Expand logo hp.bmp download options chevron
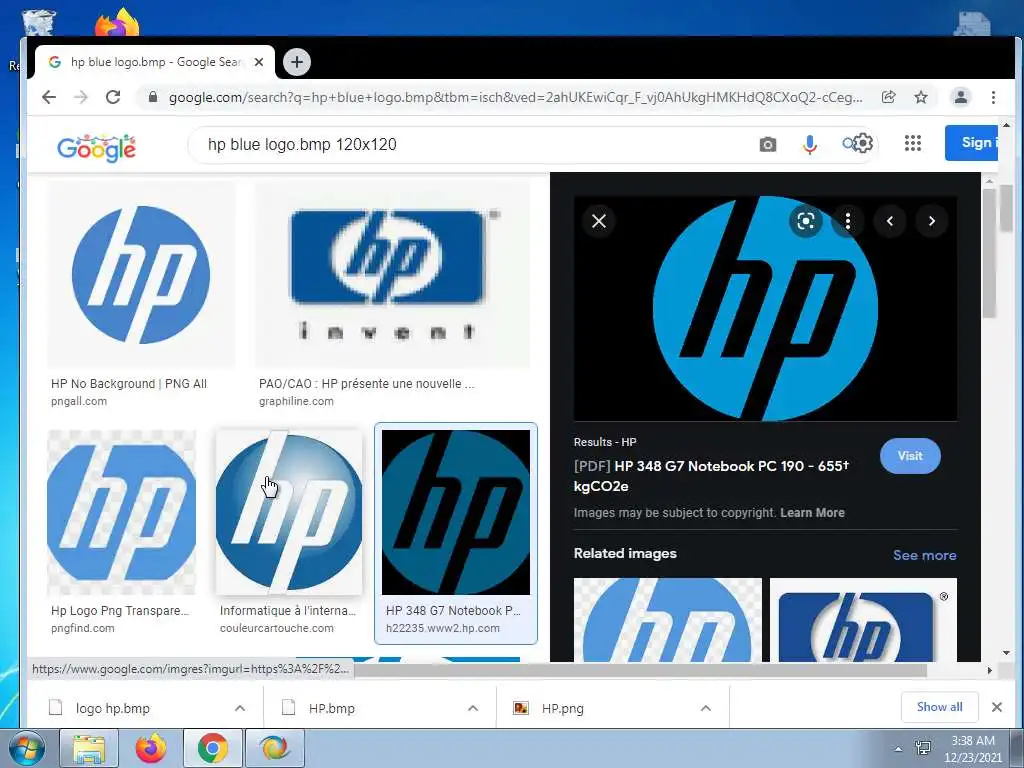This screenshot has width=1024, height=768. [240, 708]
